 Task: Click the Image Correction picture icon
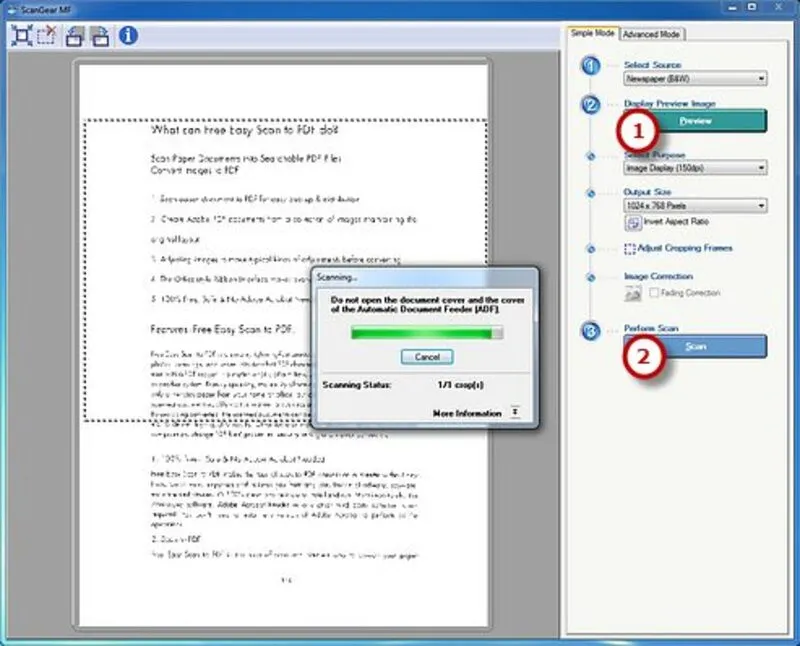(x=632, y=293)
